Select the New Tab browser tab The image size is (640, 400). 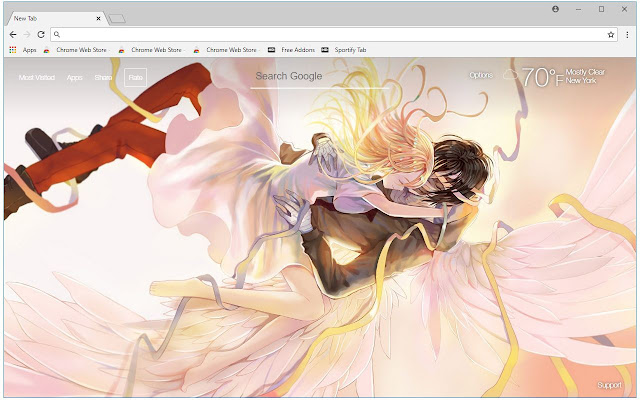point(55,18)
